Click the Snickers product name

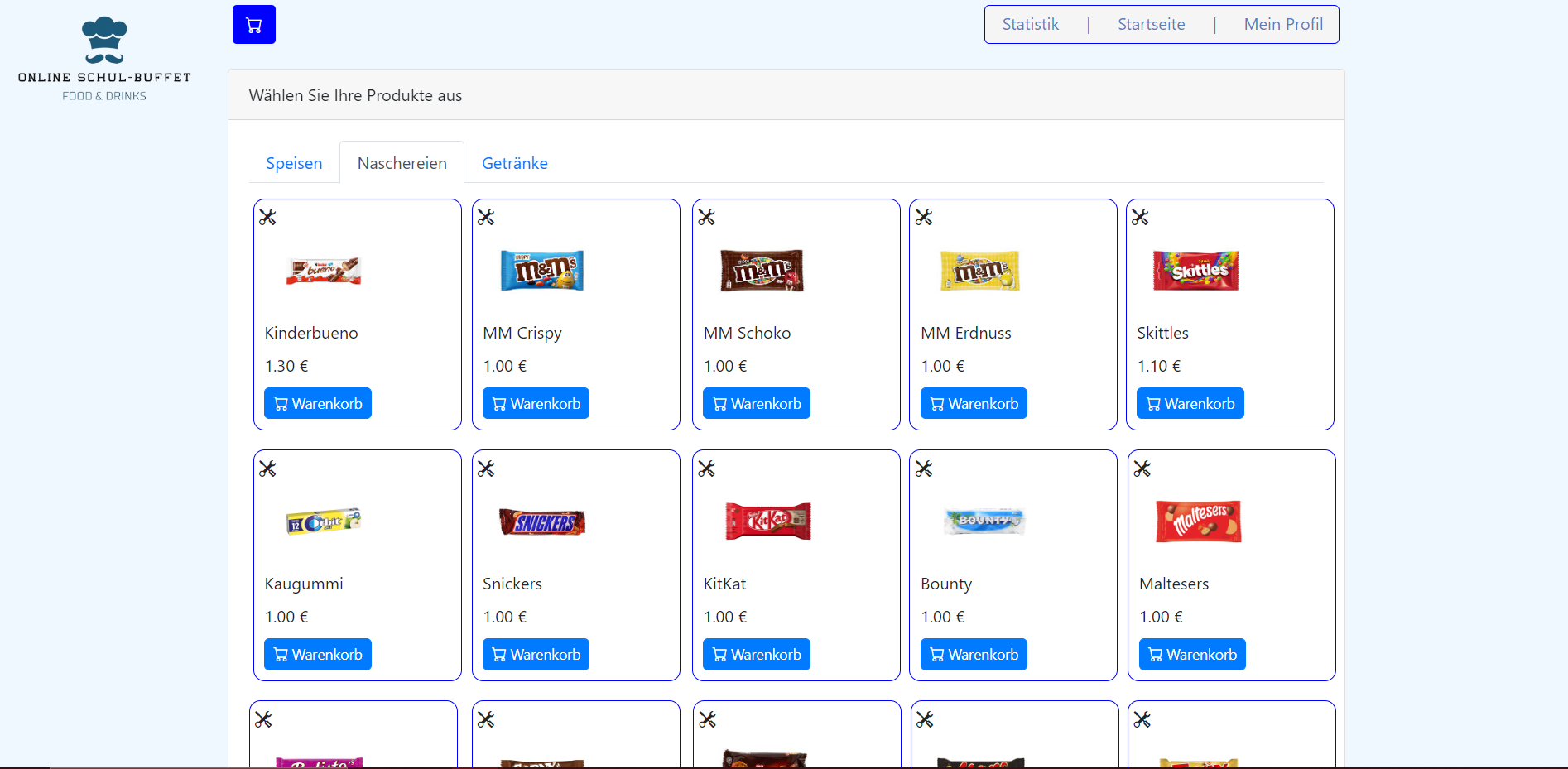(x=512, y=584)
